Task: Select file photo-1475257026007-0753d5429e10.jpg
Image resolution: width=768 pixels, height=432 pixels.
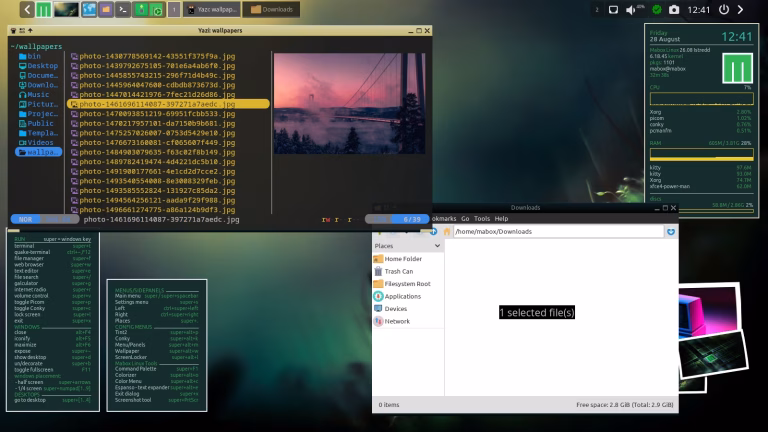Action: [x=153, y=133]
